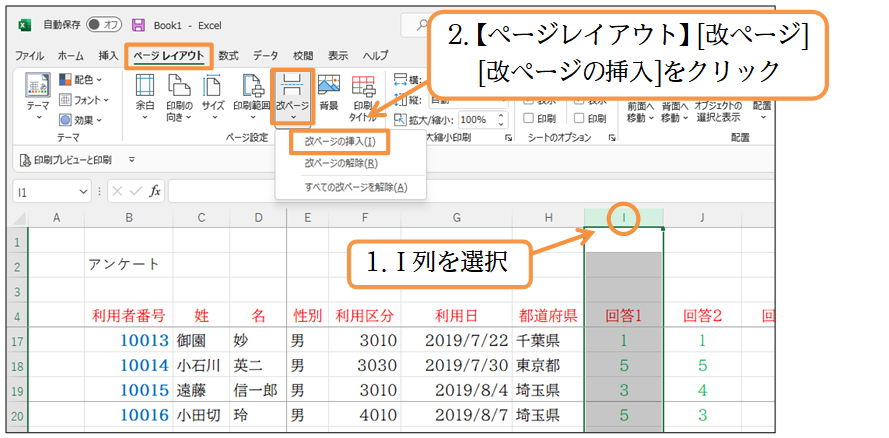Click the scale 100% spinner arrows
Viewport: 889px width, 438px height.
[501, 120]
